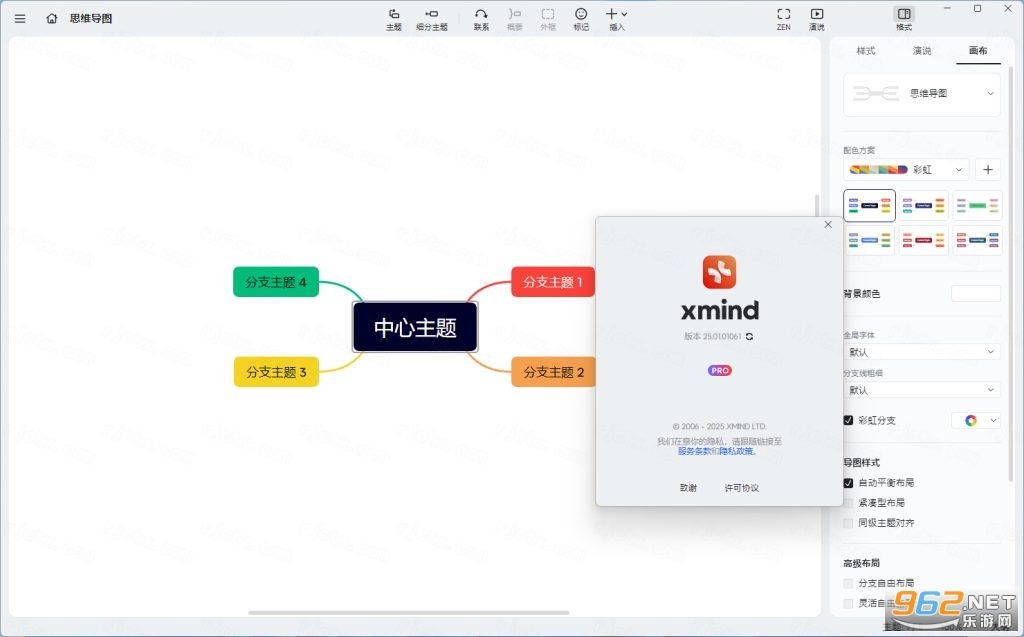Enable 分支自由布局 checkbox
The width and height of the screenshot is (1024, 637).
pyautogui.click(x=848, y=583)
